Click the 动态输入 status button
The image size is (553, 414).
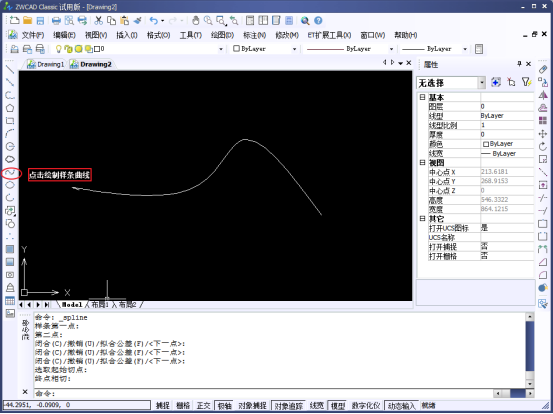click(x=402, y=406)
